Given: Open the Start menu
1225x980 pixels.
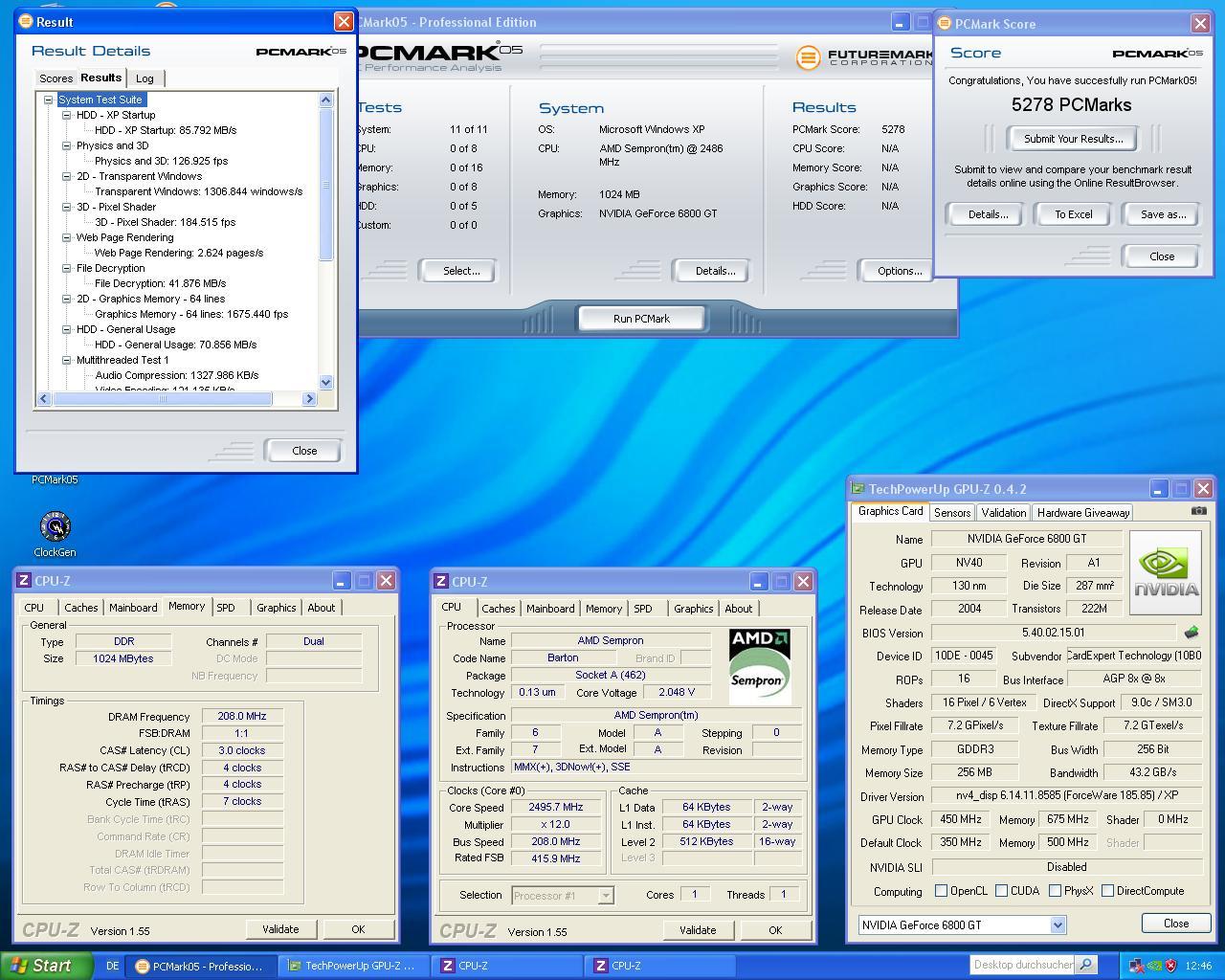Looking at the screenshot, I should 44,966.
